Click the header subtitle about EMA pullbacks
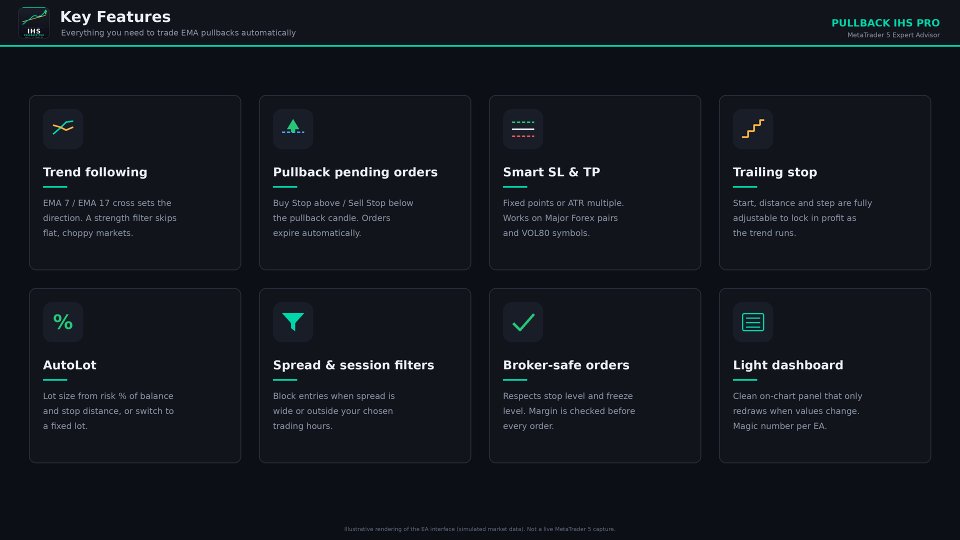This screenshot has width=960, height=540. [178, 33]
